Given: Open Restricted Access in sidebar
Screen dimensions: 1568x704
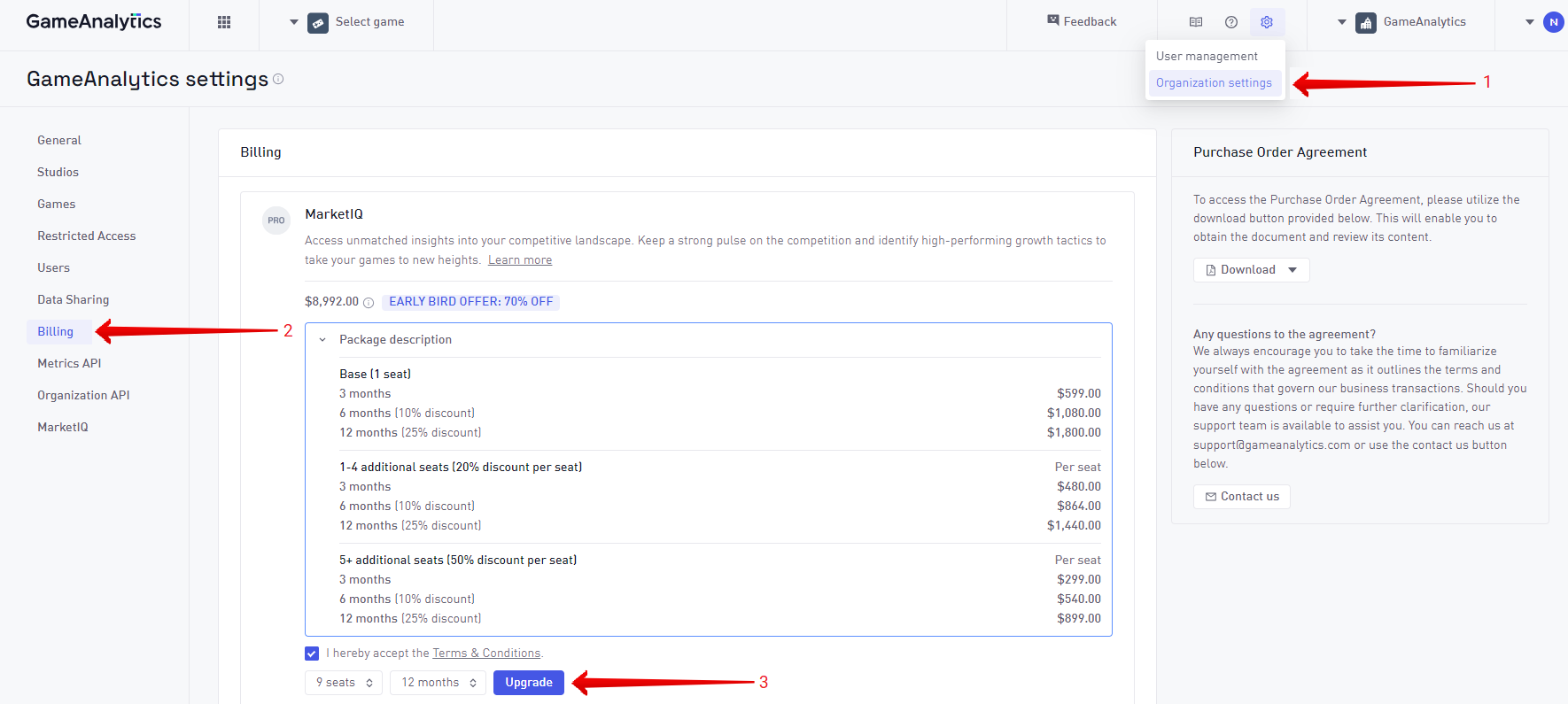Looking at the screenshot, I should [x=87, y=236].
